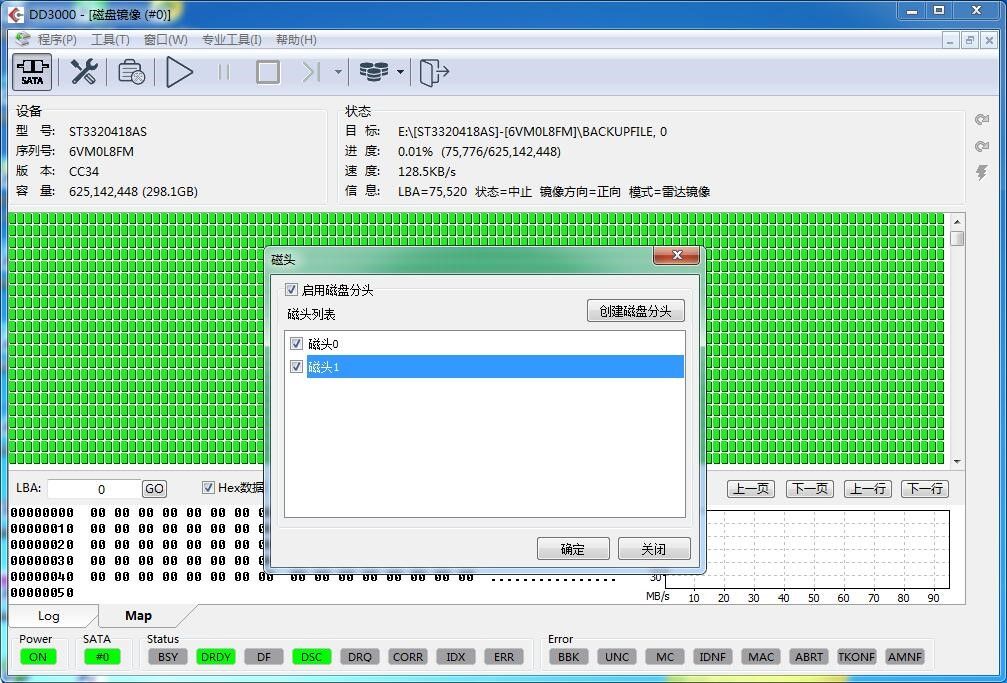This screenshot has height=683, width=1007.
Task: Move down one row with 下一行
Action: [925, 489]
